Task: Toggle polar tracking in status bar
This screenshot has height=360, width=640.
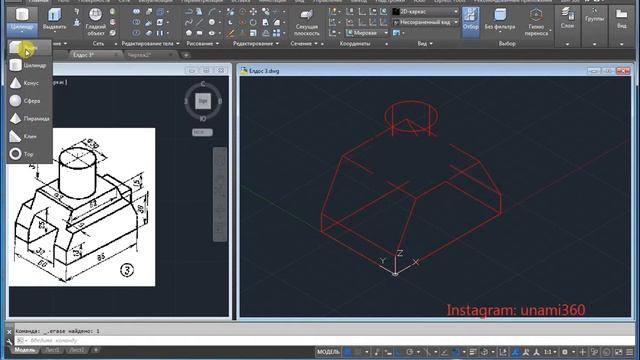Action: tap(409, 352)
